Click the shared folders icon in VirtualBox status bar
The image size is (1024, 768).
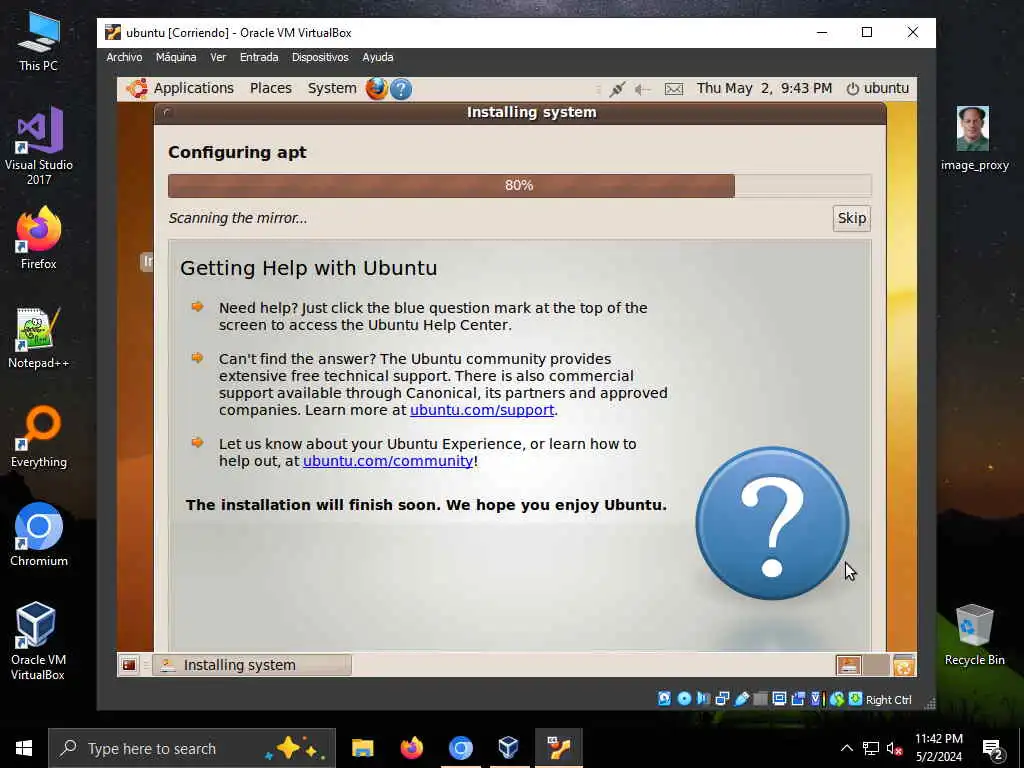tap(760, 699)
